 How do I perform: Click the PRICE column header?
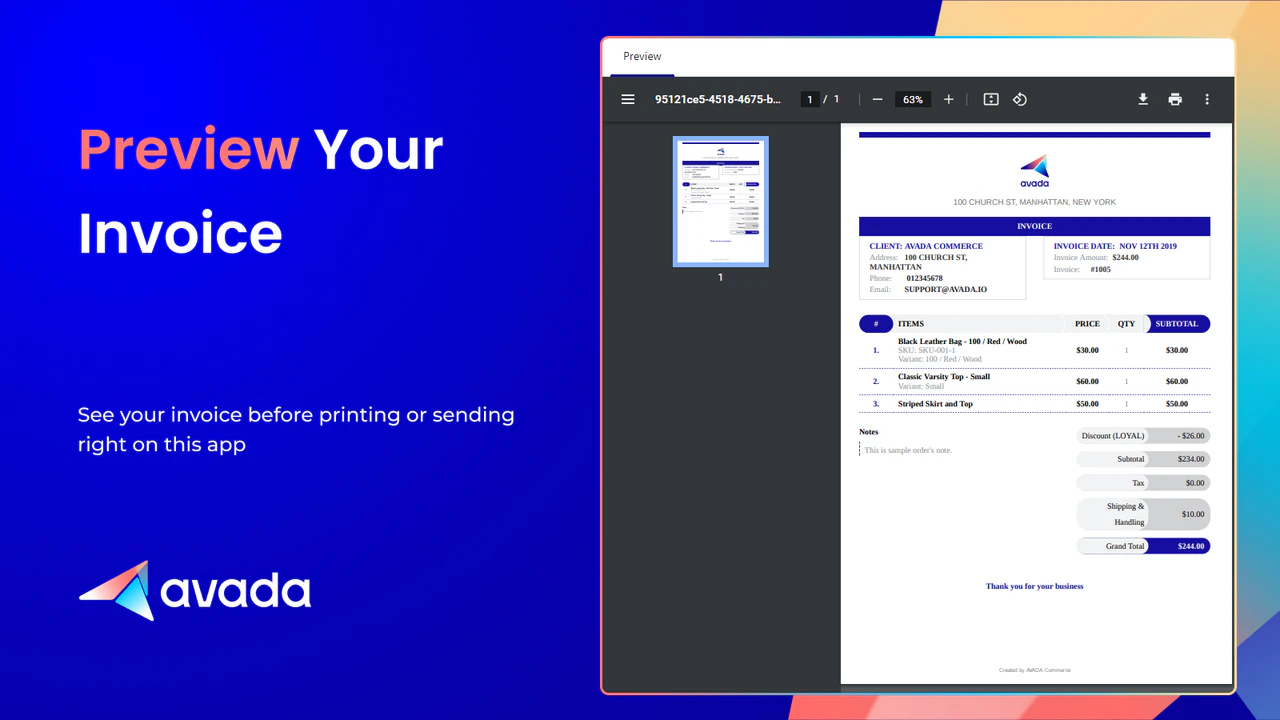[x=1087, y=324]
